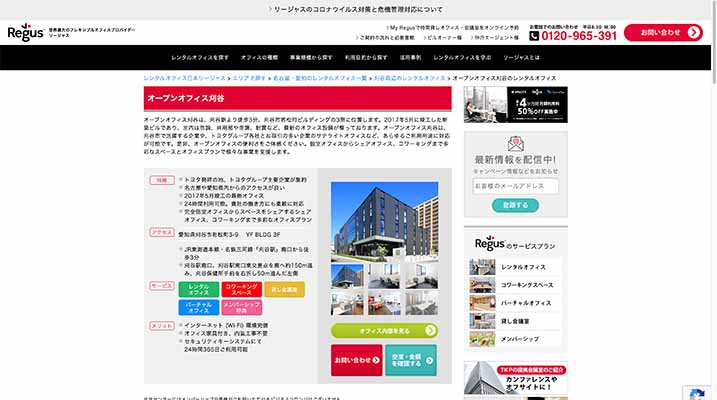The height and width of the screenshot is (400, 717).
Task: Select the office interior thumbnail, top row middle
Action: pos(384,276)
